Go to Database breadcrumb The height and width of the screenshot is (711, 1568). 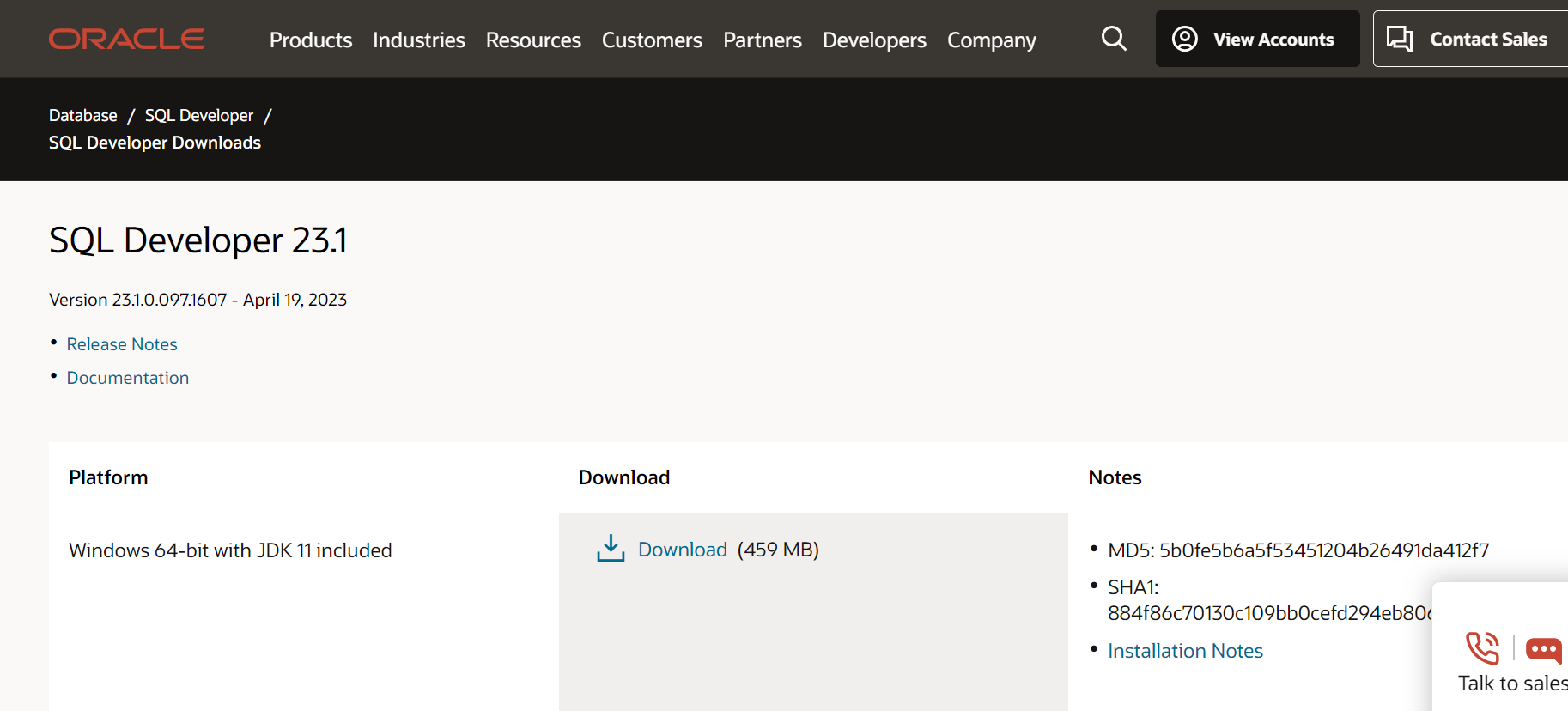[x=83, y=115]
